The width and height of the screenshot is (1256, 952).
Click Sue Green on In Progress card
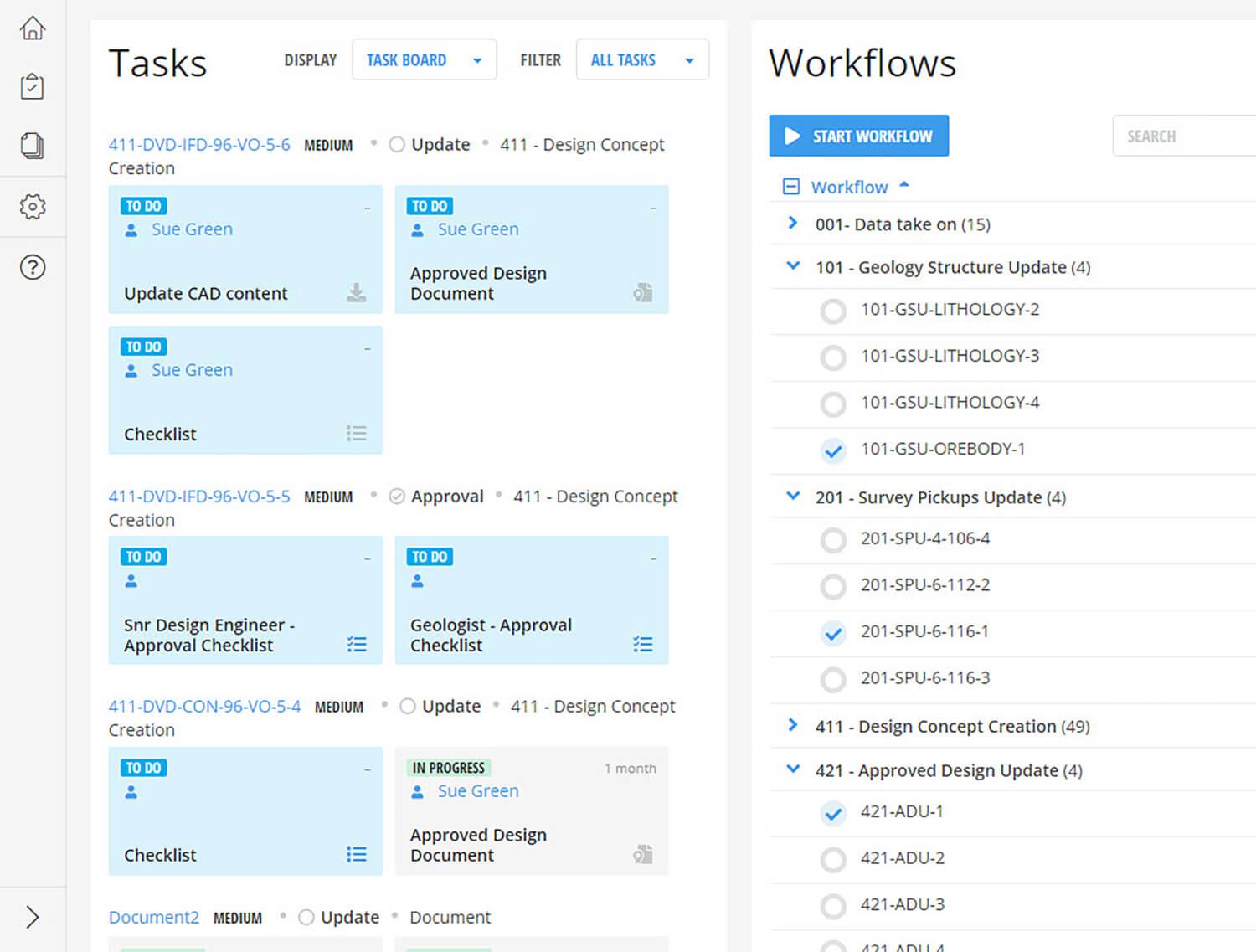(x=478, y=791)
